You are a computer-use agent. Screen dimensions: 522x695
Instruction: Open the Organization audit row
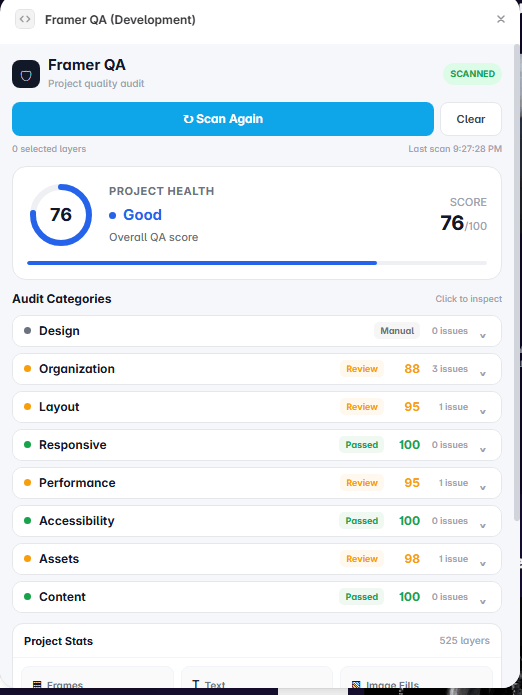(x=257, y=369)
